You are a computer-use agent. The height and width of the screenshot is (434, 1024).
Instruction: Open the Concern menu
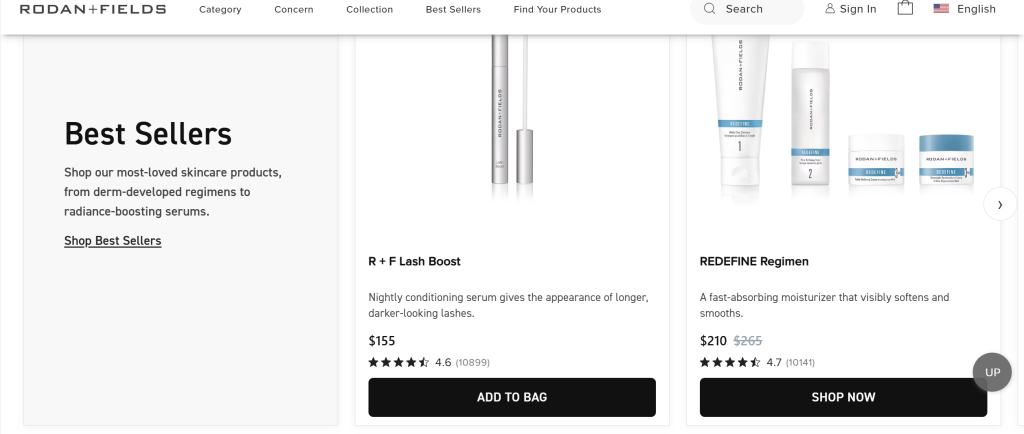(x=294, y=10)
